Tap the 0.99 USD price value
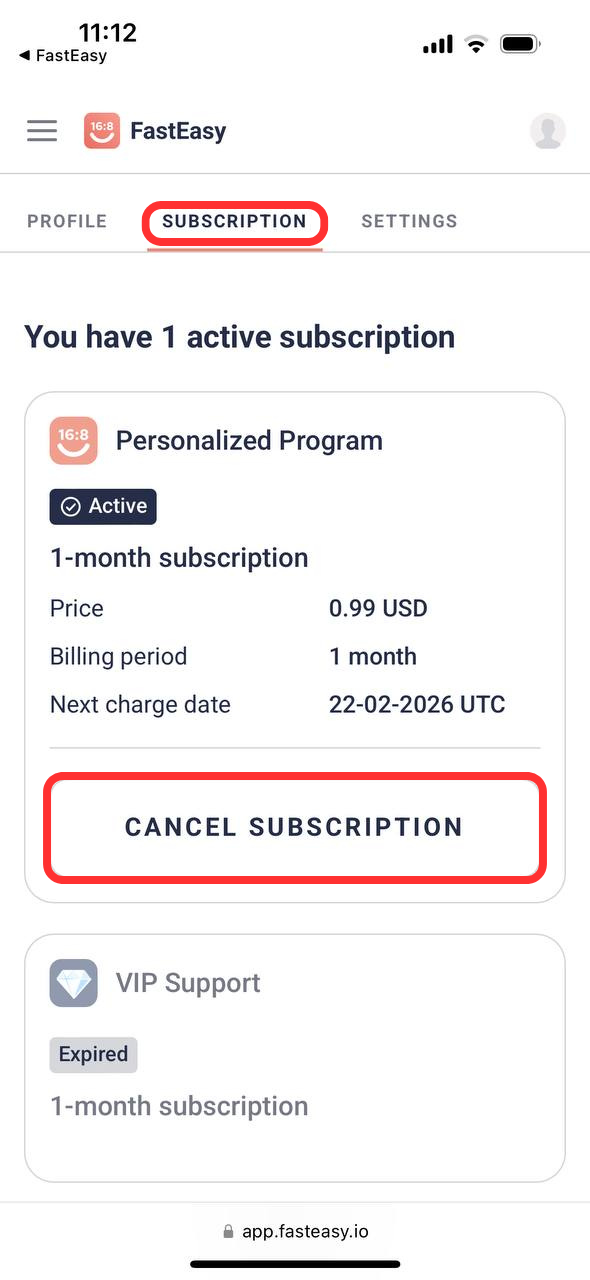The height and width of the screenshot is (1280, 590). (378, 608)
